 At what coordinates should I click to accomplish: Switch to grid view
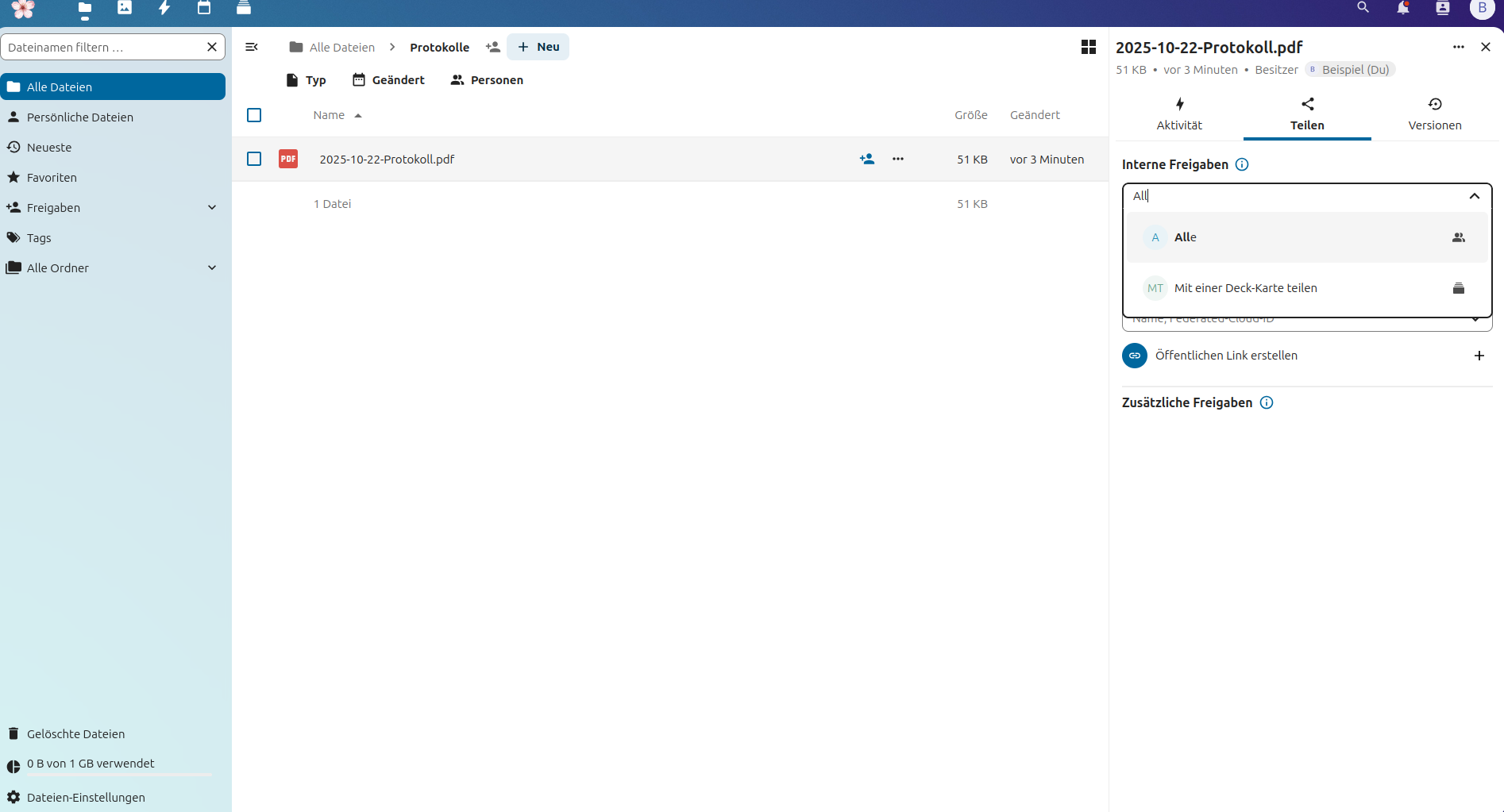(1089, 48)
